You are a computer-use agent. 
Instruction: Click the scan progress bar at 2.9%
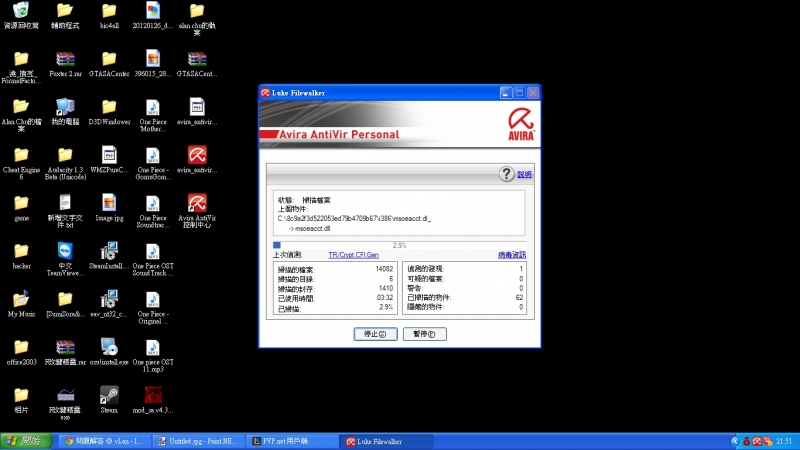(x=399, y=244)
